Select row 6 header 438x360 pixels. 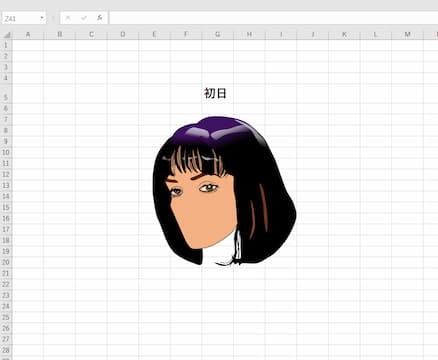click(6, 108)
